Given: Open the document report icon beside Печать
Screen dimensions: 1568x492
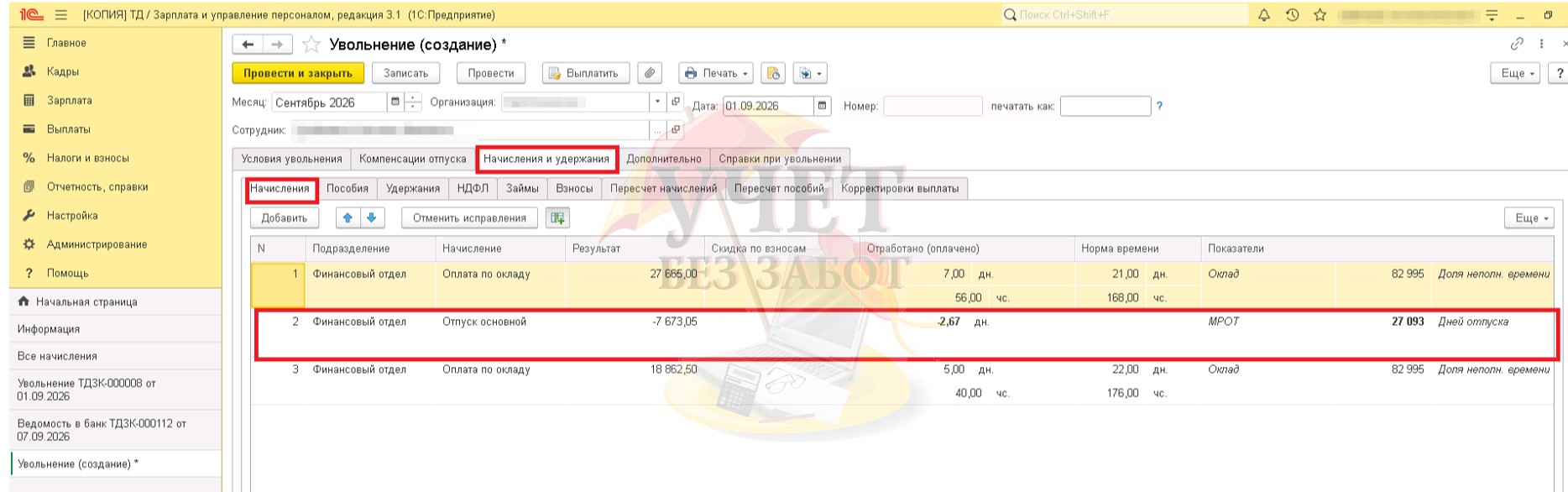Looking at the screenshot, I should (x=773, y=73).
